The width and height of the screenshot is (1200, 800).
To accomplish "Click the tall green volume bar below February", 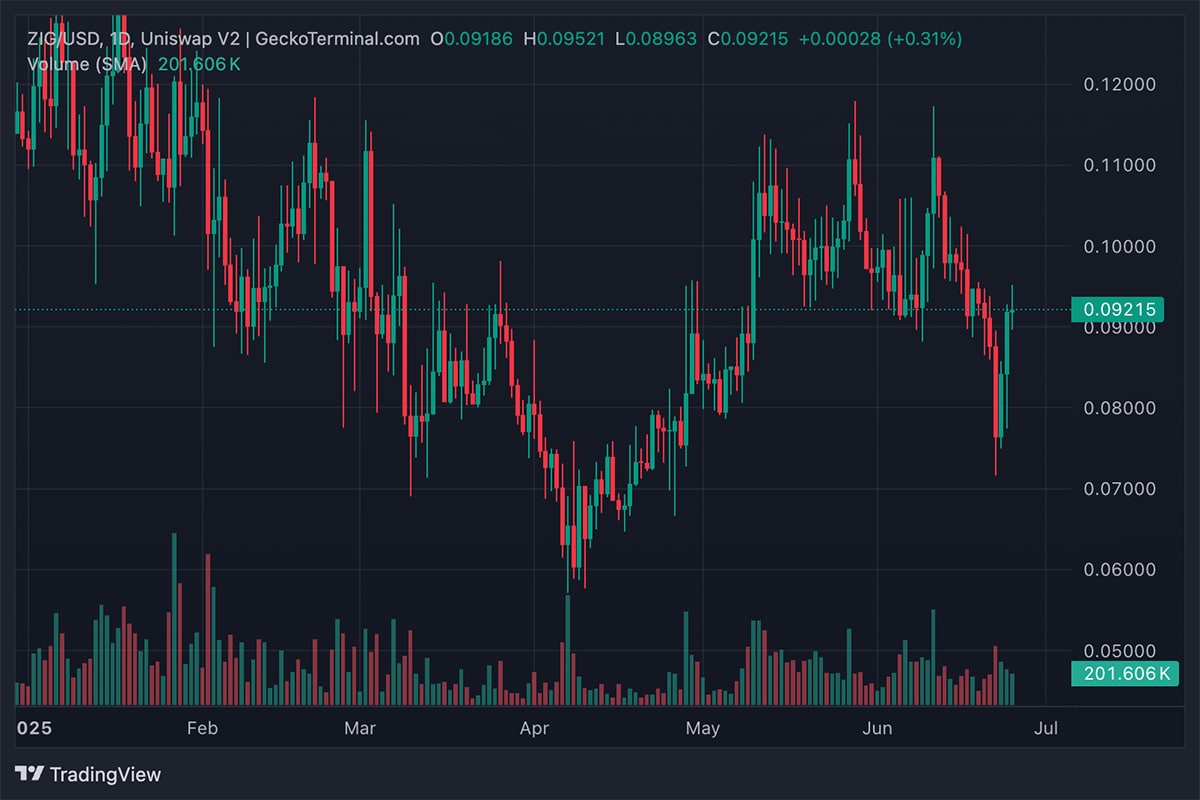I will tap(172, 610).
